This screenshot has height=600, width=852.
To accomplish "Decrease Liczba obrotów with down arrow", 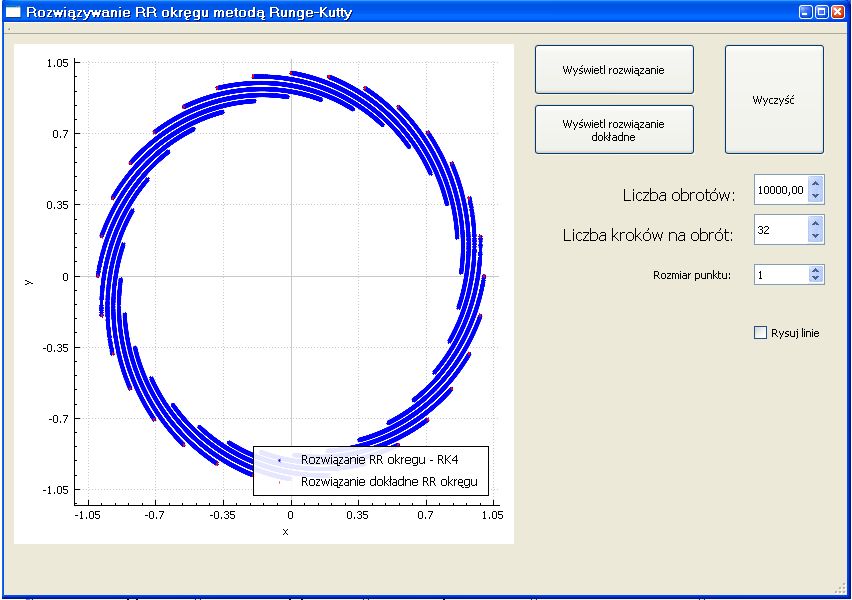I will click(x=815, y=195).
